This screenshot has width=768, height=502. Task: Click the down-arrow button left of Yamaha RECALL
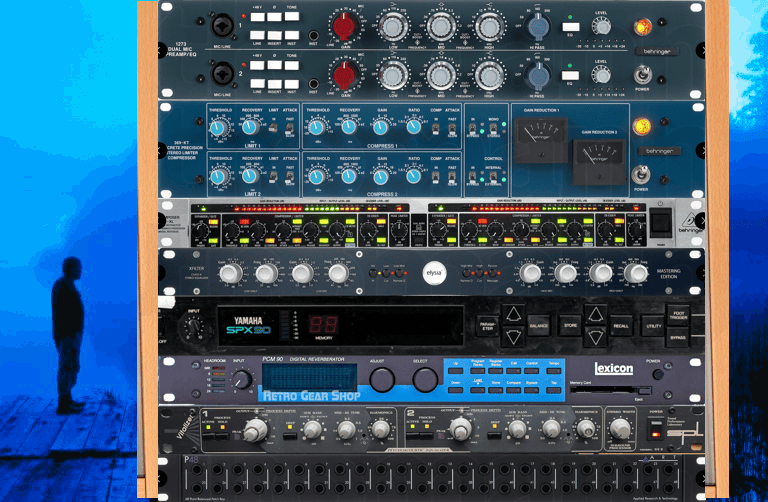(x=595, y=337)
